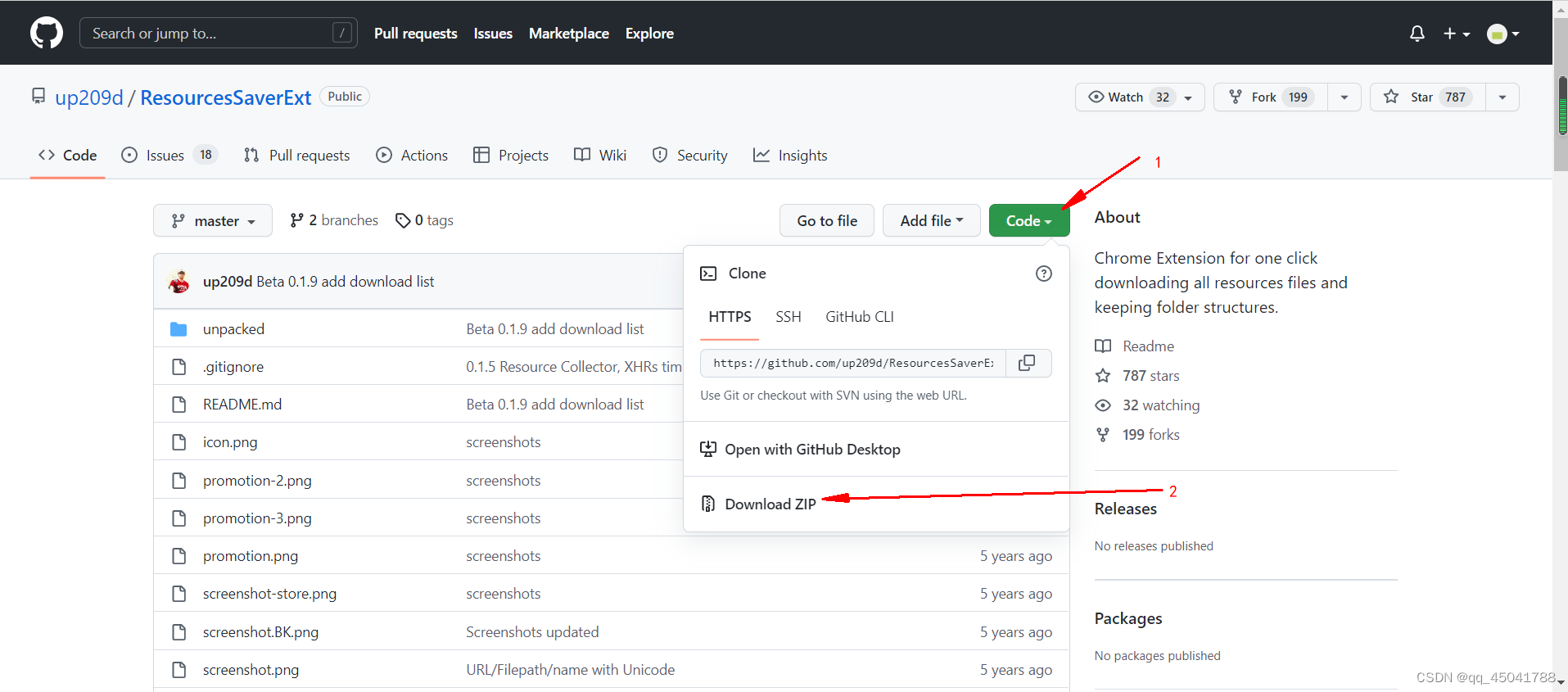View 32 watching in About

(1147, 405)
